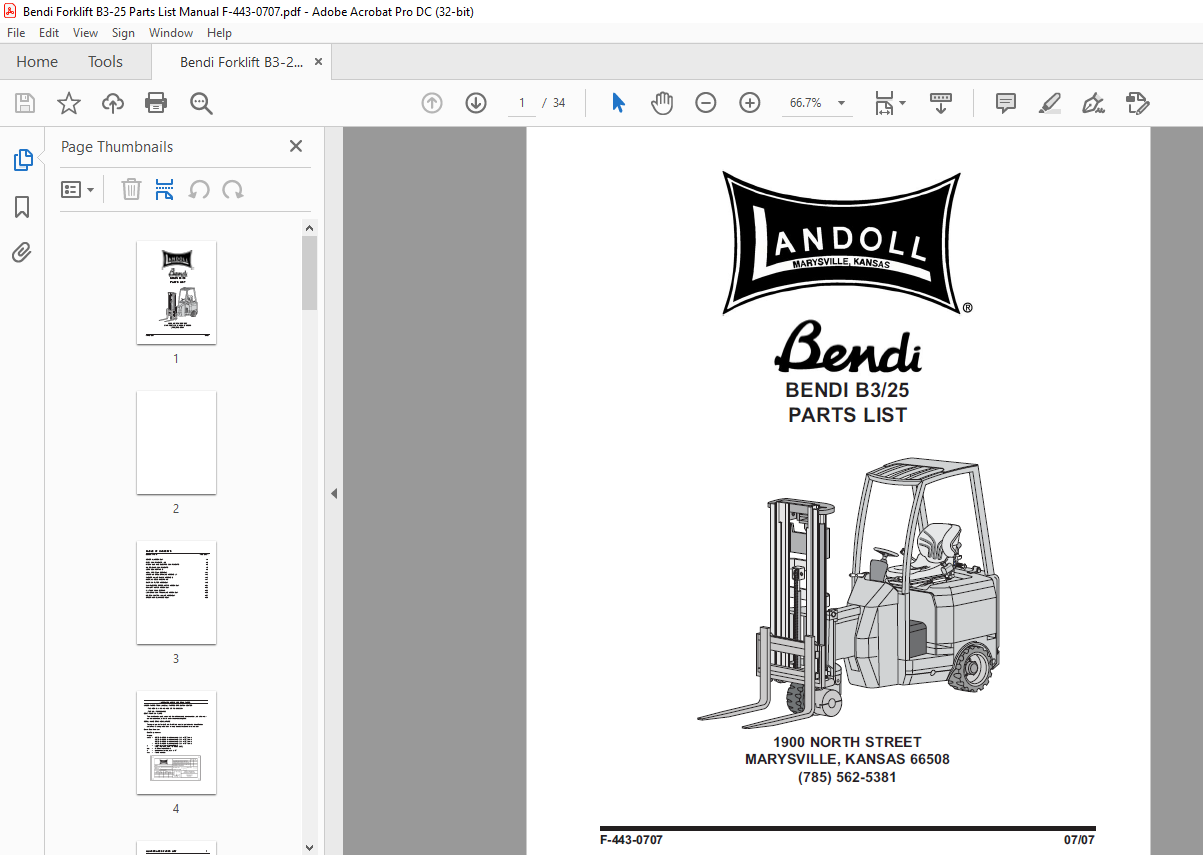This screenshot has width=1203, height=855.
Task: Click thumbnails scrollbar up arrow
Action: coord(310,228)
